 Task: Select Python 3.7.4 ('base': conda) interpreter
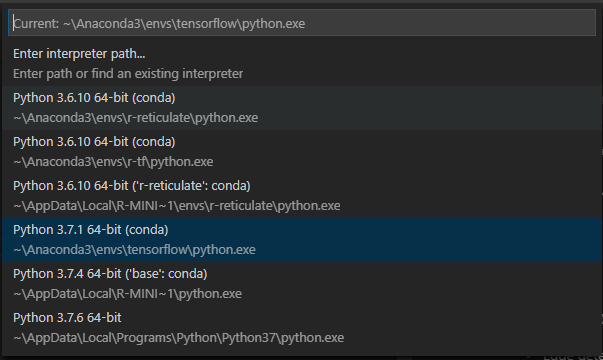302,284
